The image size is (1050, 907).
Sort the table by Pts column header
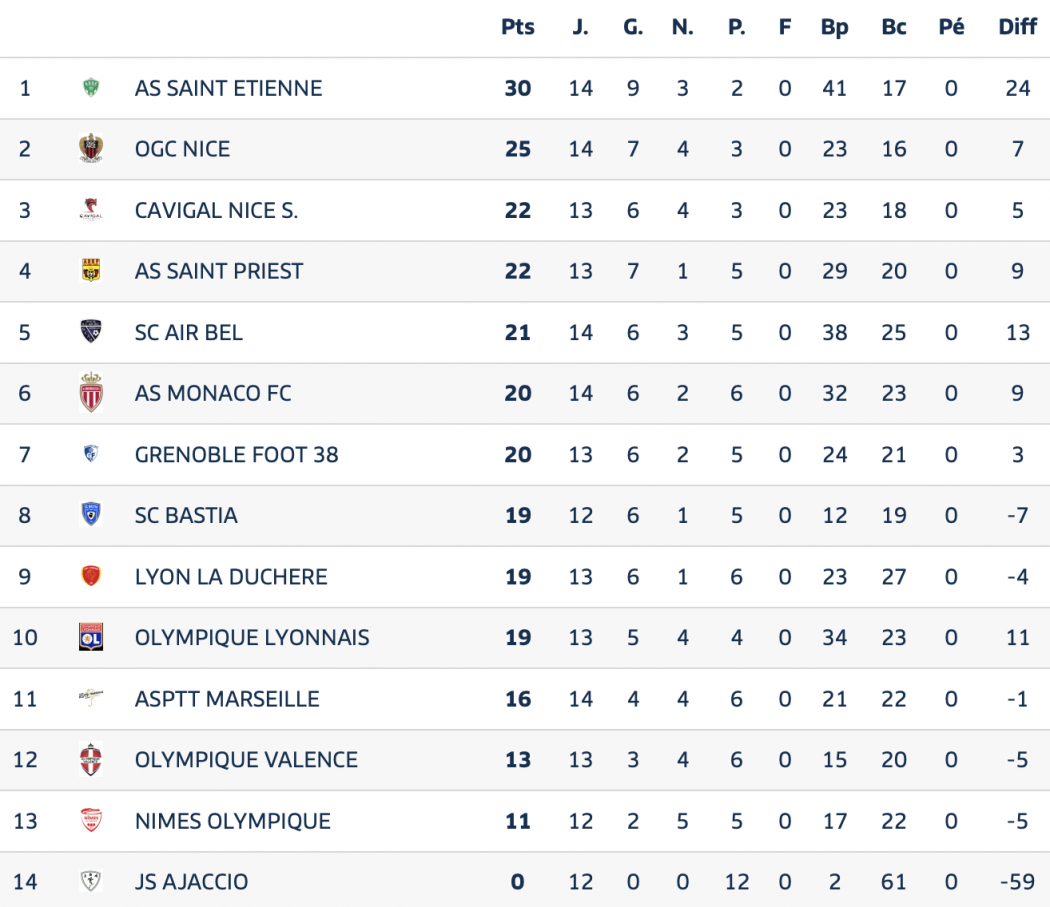point(518,27)
